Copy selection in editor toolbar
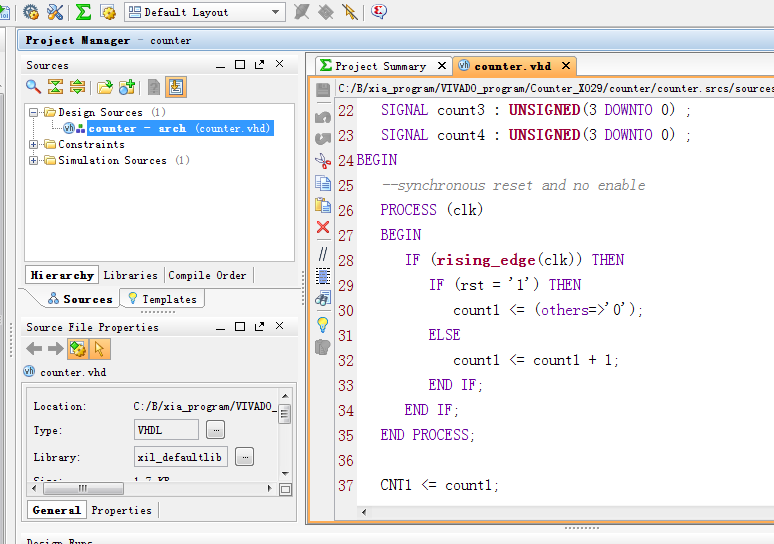The width and height of the screenshot is (774, 544). coord(323,183)
